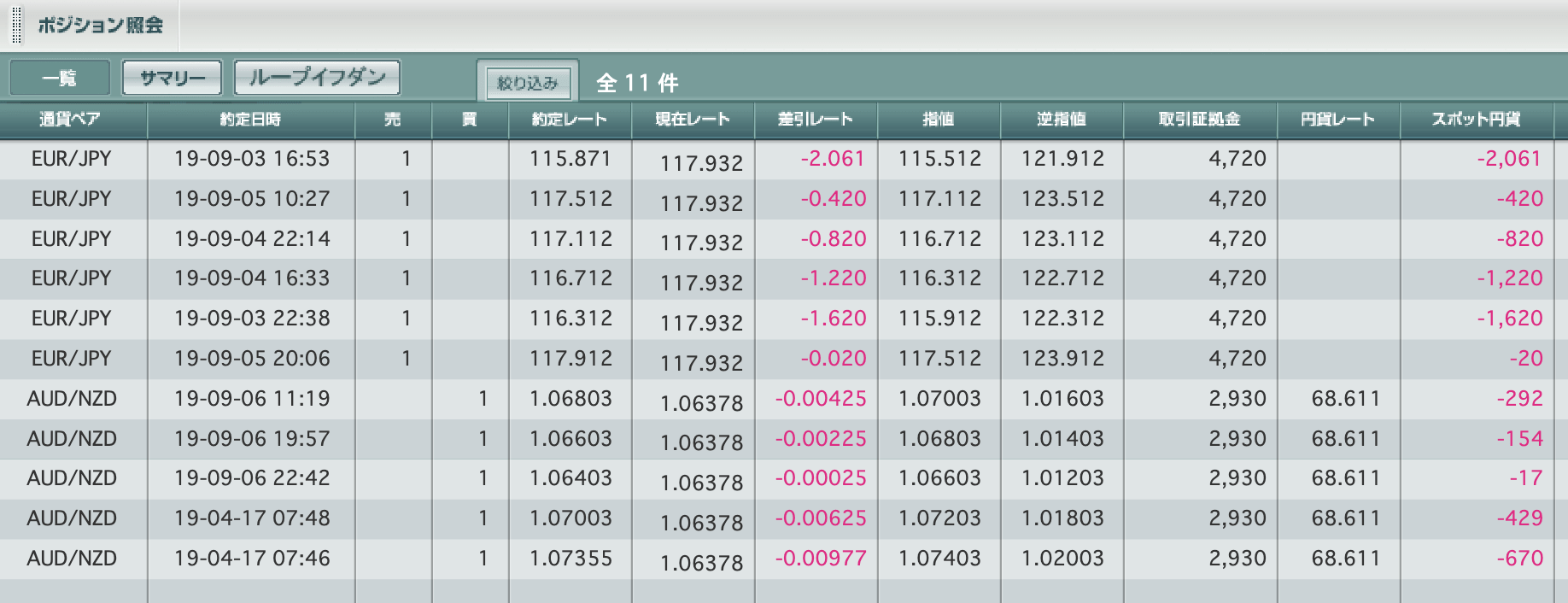
Task: Sort by 約定レート column header
Action: click(570, 120)
